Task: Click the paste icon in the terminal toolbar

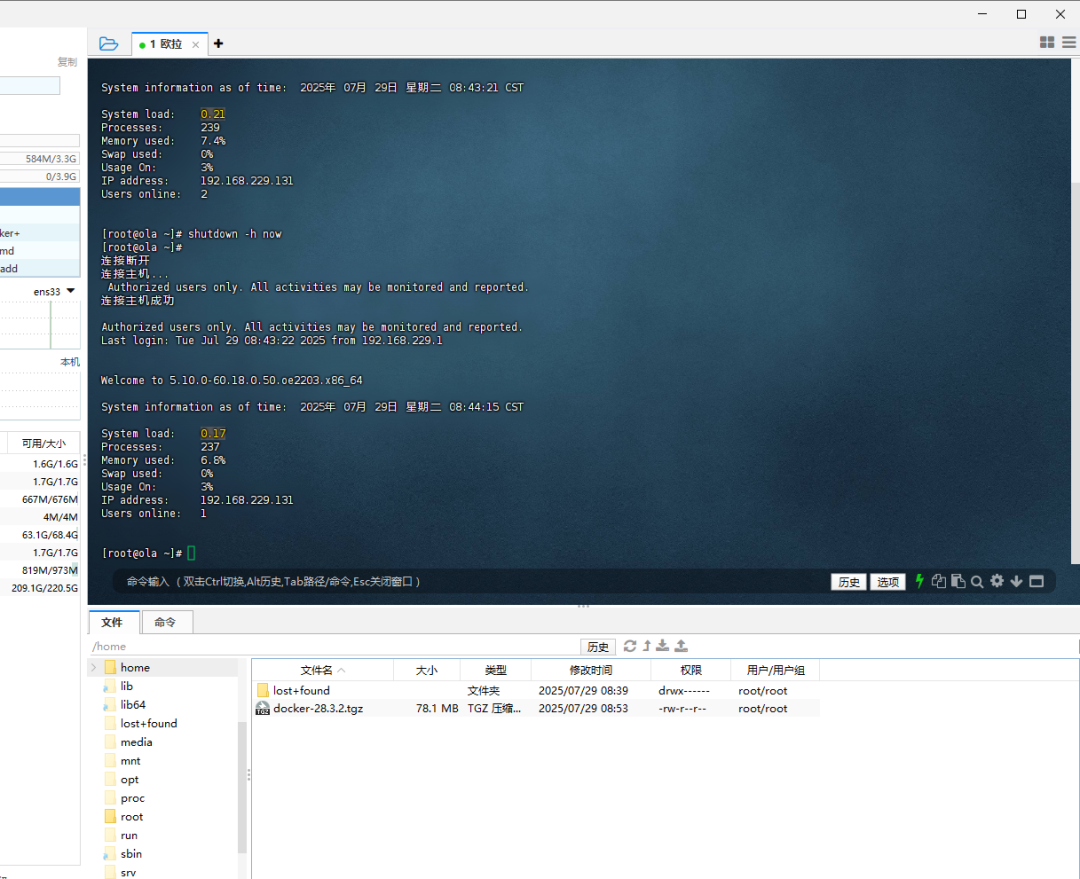Action: pos(958,581)
